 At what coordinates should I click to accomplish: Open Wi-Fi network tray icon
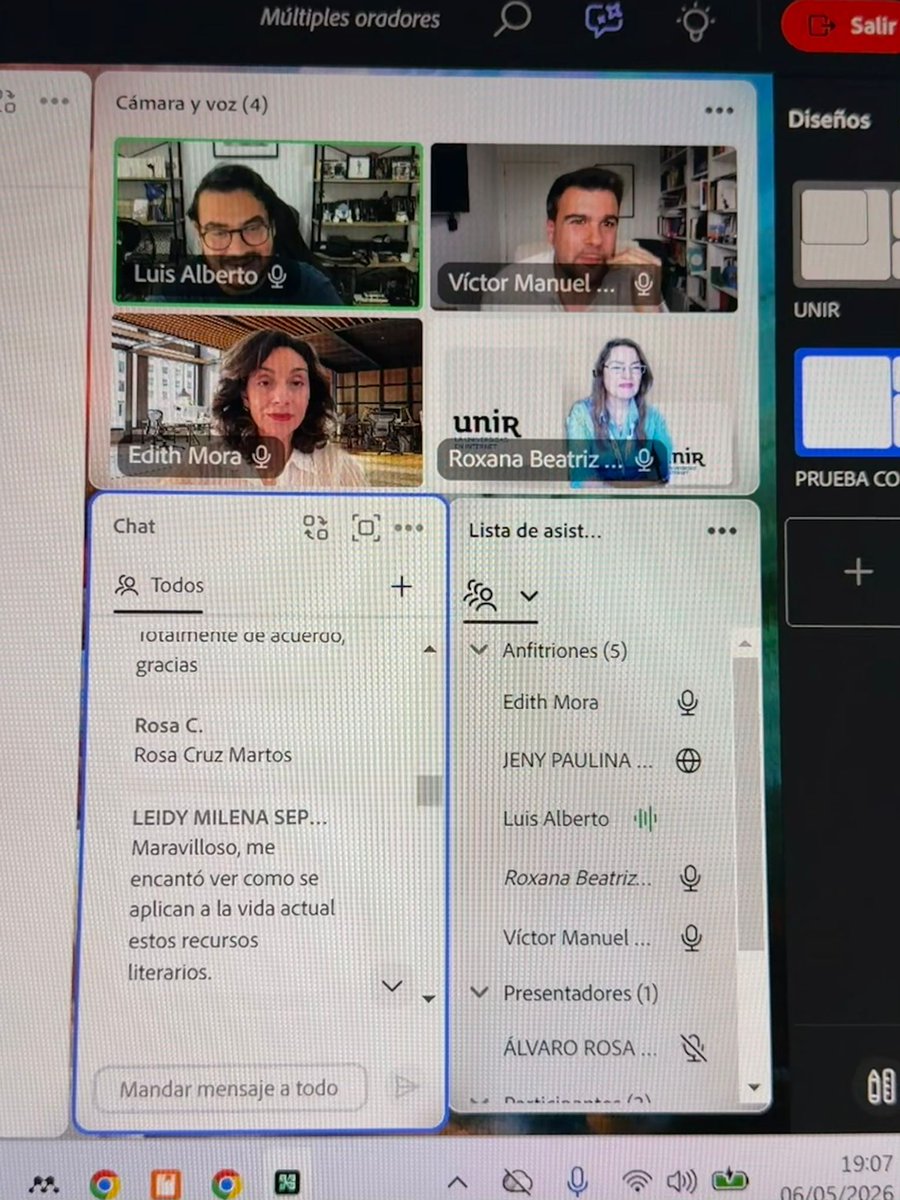(637, 1181)
